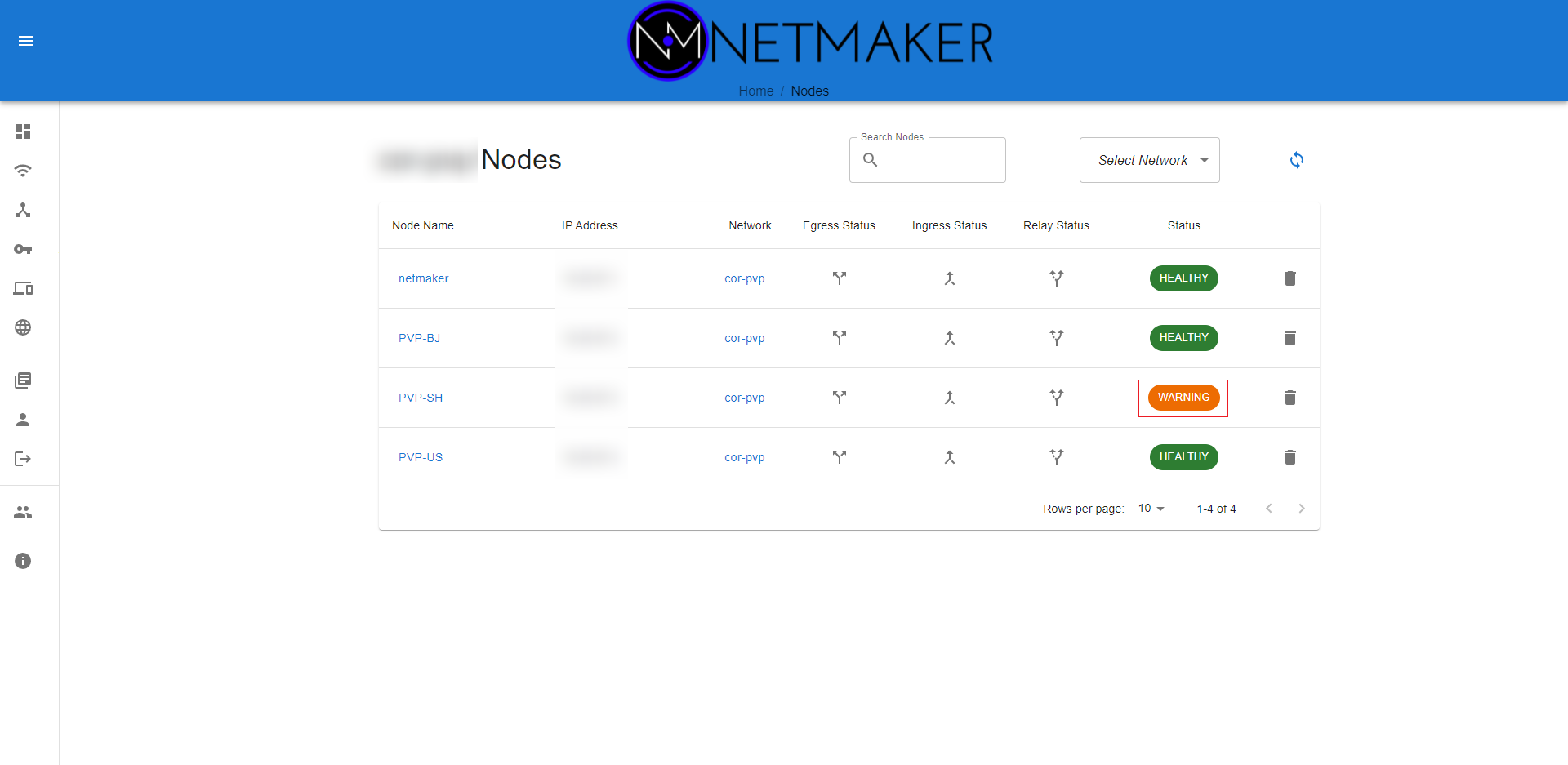Delete the PVP-SH node using its trash icon
The width and height of the screenshot is (1568, 765).
point(1290,398)
